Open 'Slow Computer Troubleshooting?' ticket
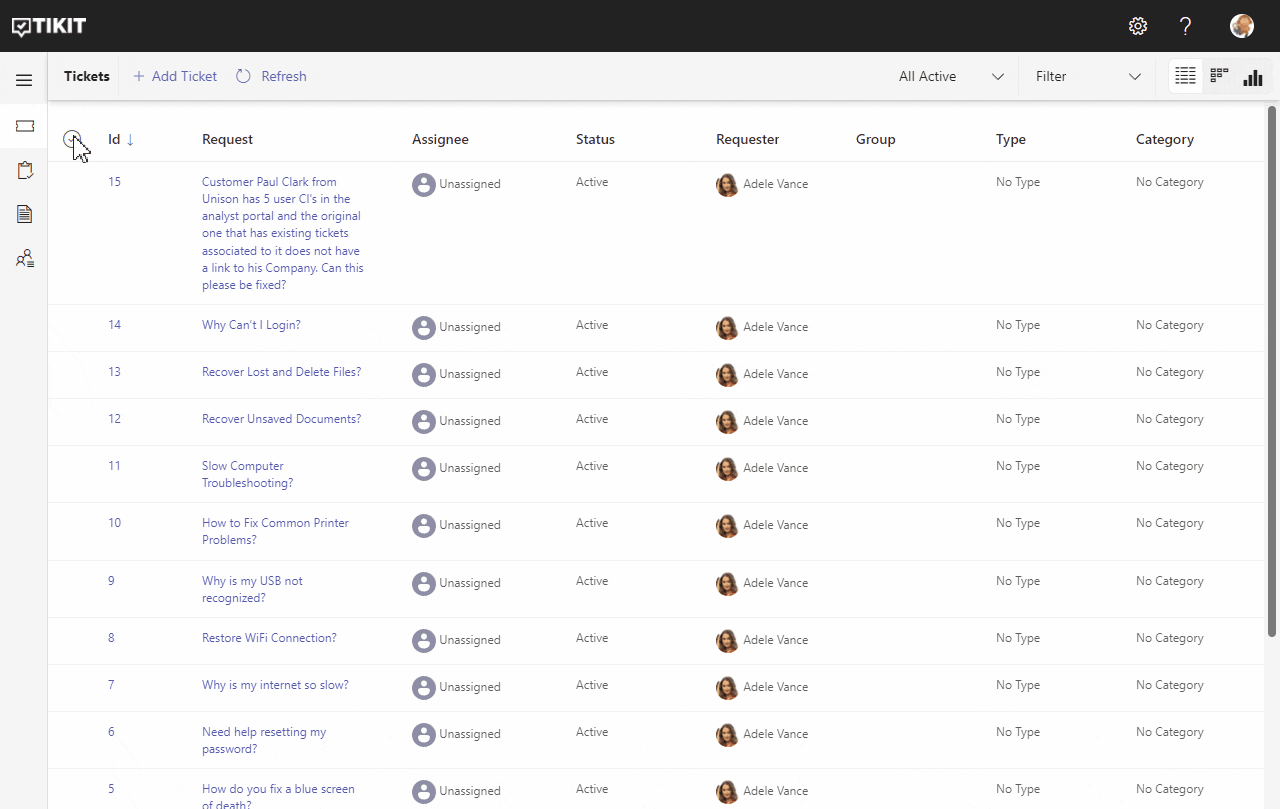Screen dimensions: 1280x809 (x=247, y=475)
